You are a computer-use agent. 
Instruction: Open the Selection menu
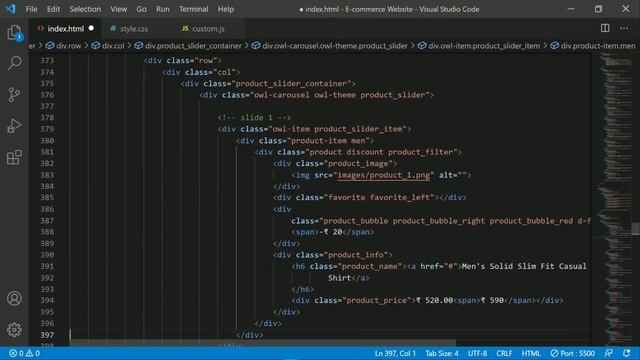point(85,9)
